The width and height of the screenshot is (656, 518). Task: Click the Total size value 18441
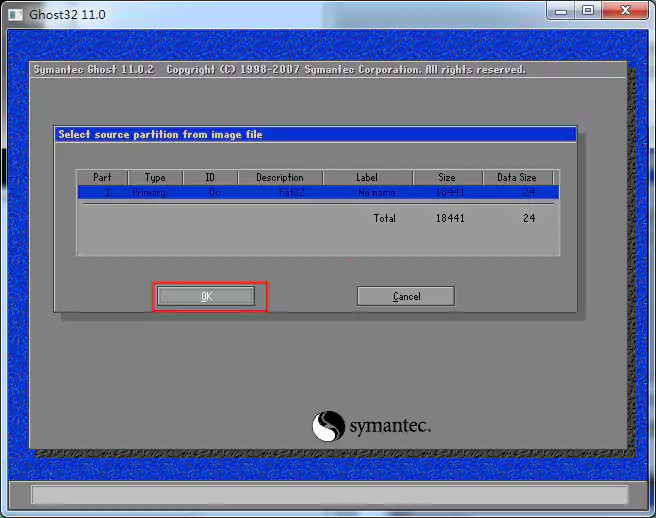tap(449, 218)
